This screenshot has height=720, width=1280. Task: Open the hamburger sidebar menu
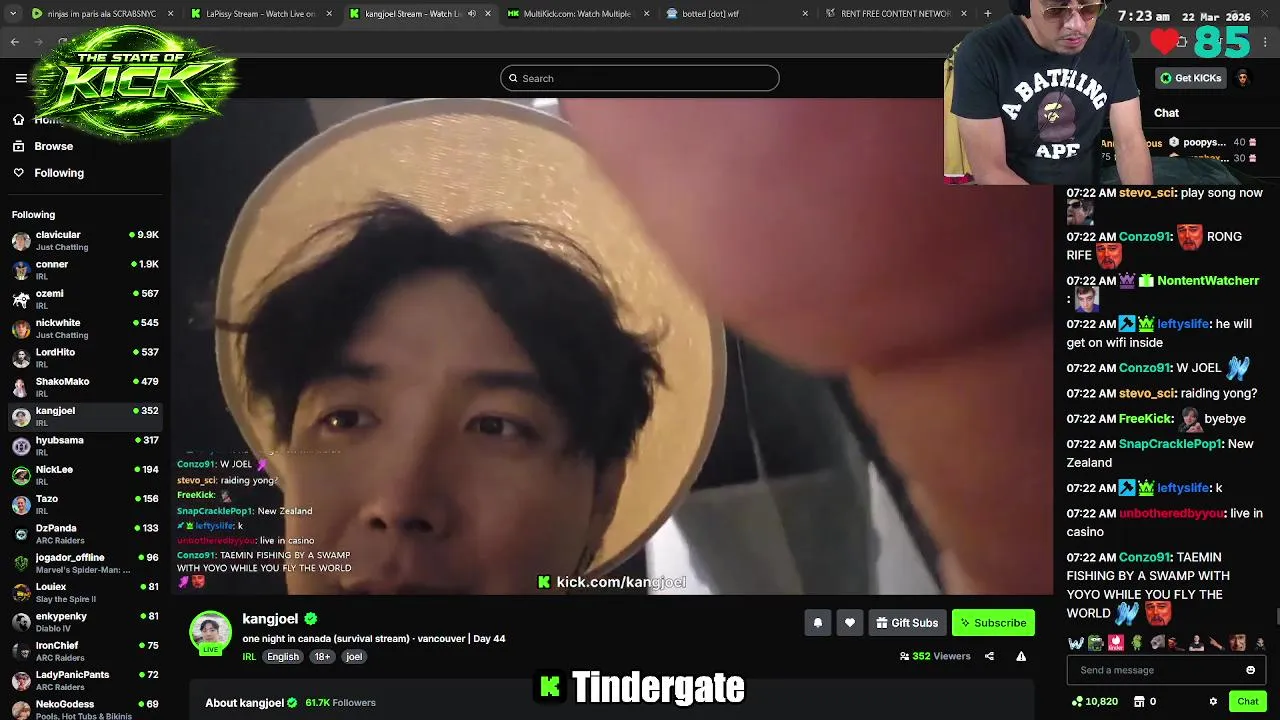21,78
